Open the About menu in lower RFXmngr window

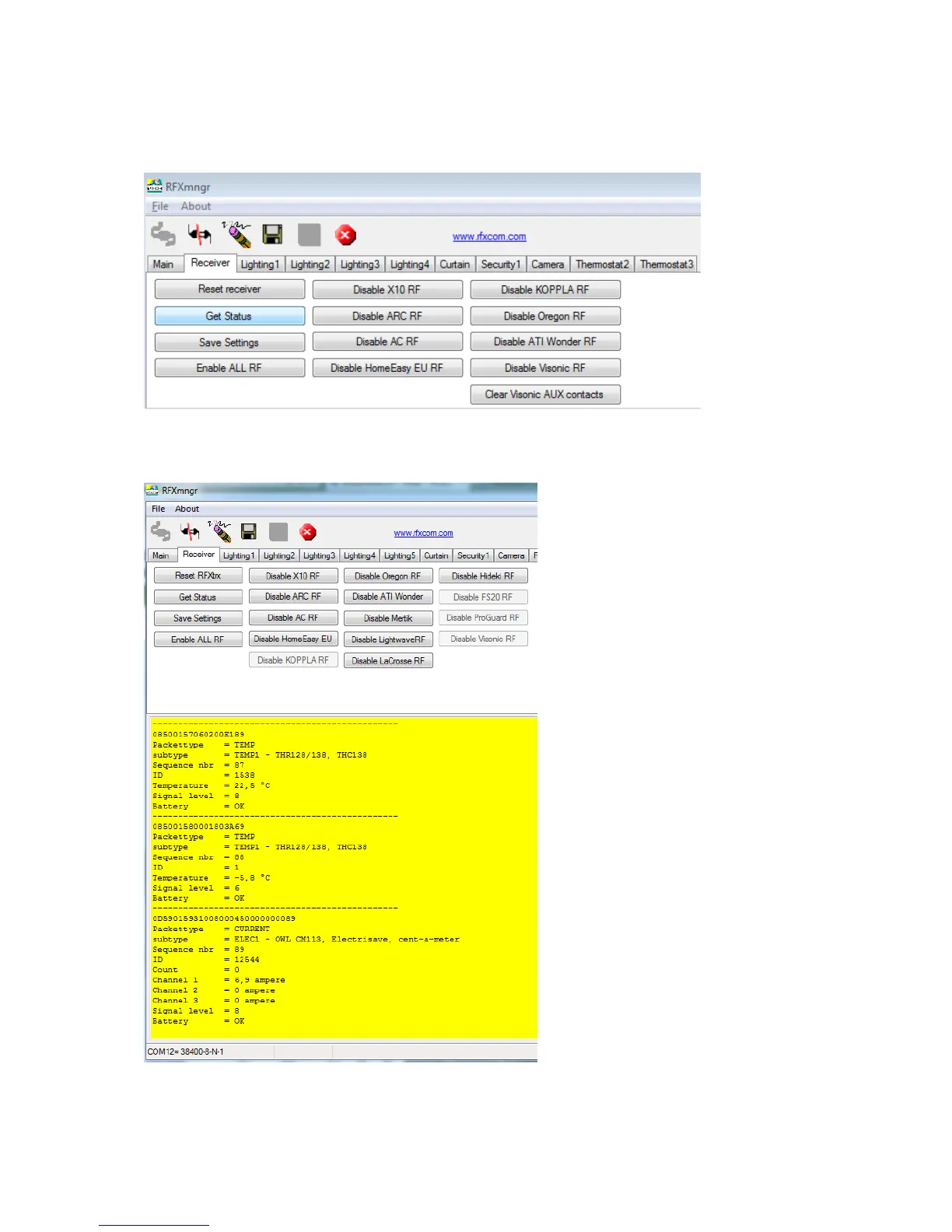tap(187, 509)
